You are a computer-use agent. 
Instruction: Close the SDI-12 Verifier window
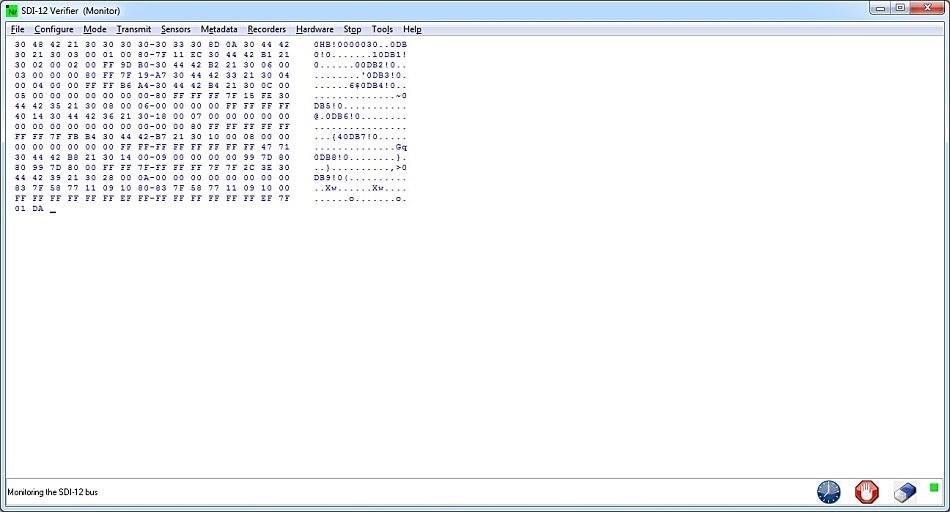coord(928,8)
